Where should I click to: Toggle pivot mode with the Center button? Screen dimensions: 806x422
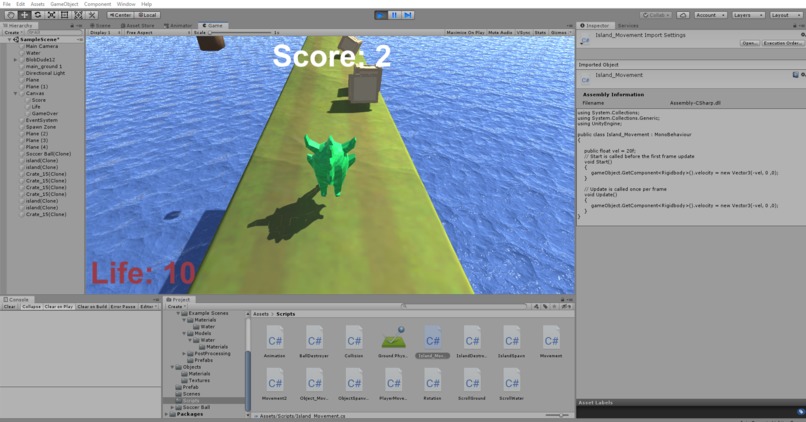point(121,15)
